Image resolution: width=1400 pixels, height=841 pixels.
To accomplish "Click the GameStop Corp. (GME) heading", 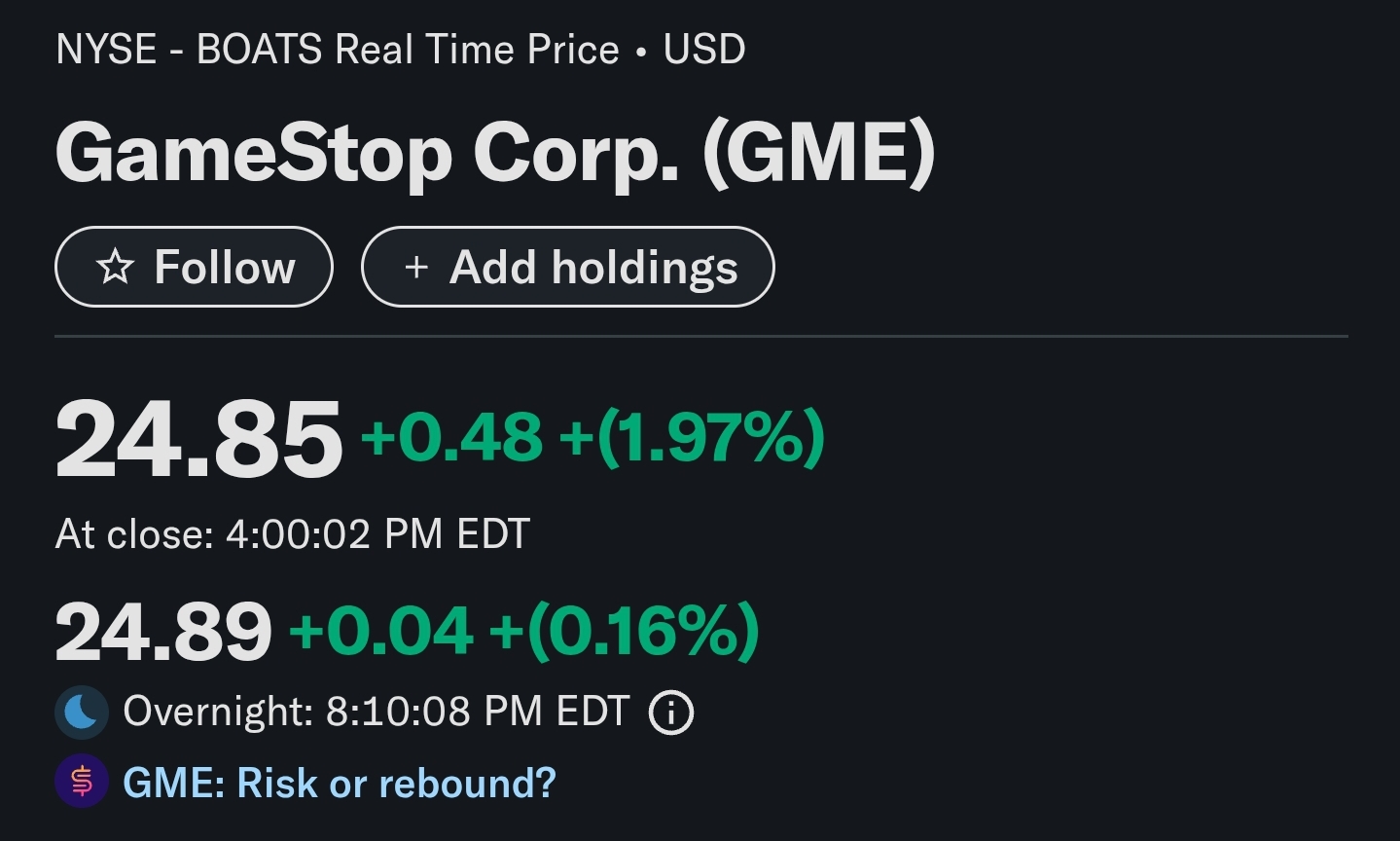I will pyautogui.click(x=494, y=153).
